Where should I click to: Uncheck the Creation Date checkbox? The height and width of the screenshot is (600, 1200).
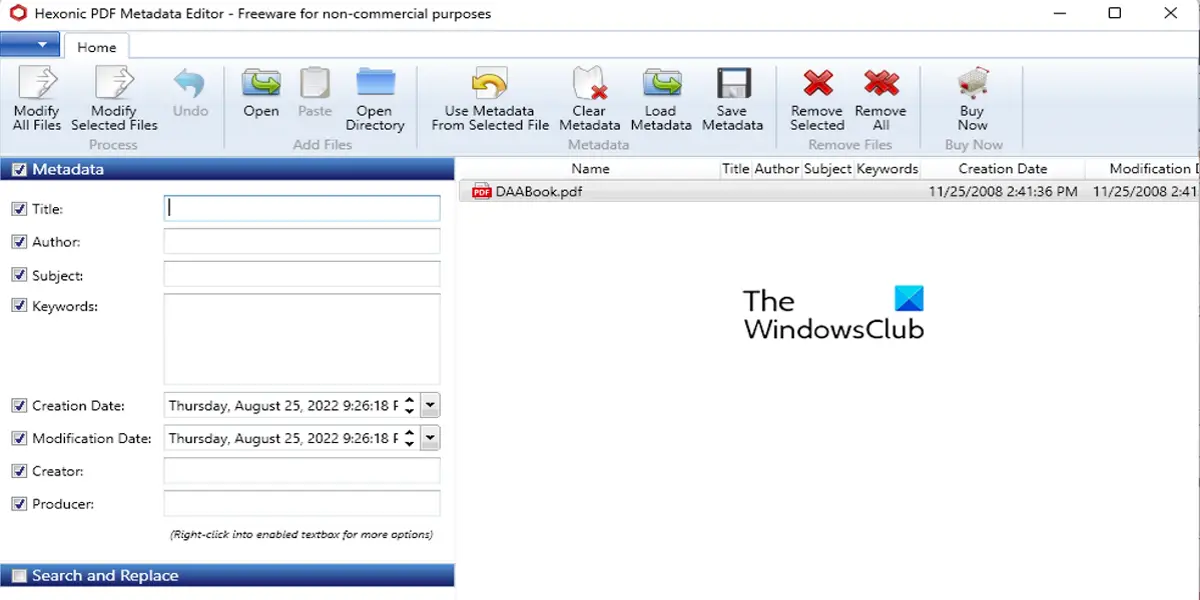click(x=19, y=406)
